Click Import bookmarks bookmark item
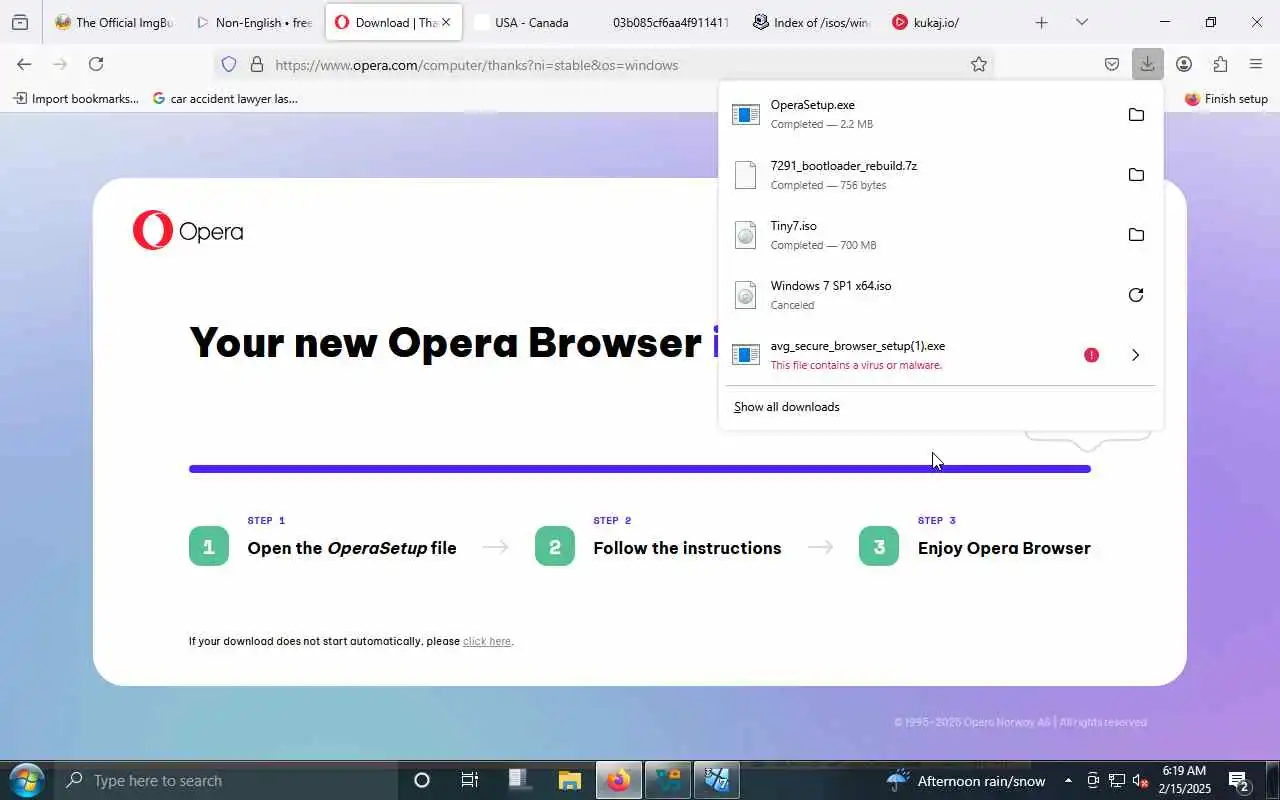This screenshot has width=1280, height=800. tap(76, 99)
